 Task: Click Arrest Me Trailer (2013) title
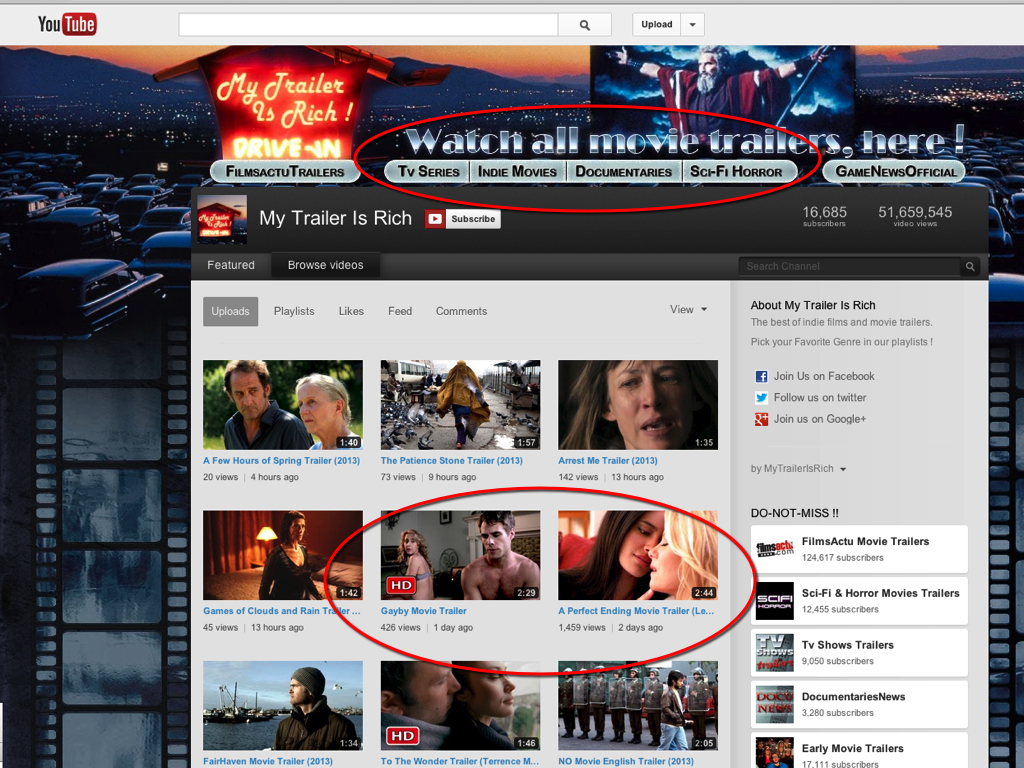coord(608,461)
